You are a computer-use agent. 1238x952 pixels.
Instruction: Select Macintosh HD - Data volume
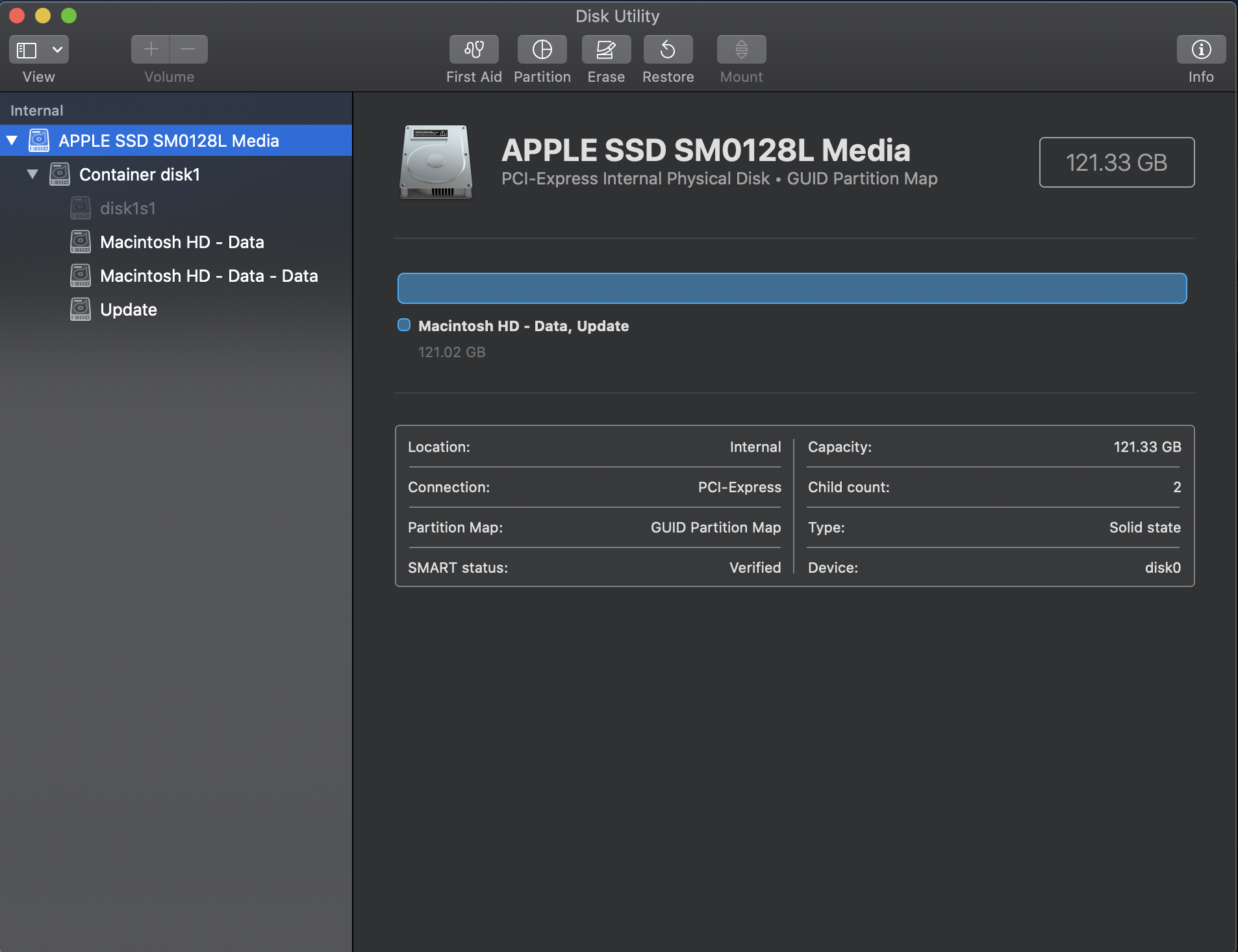(182, 242)
